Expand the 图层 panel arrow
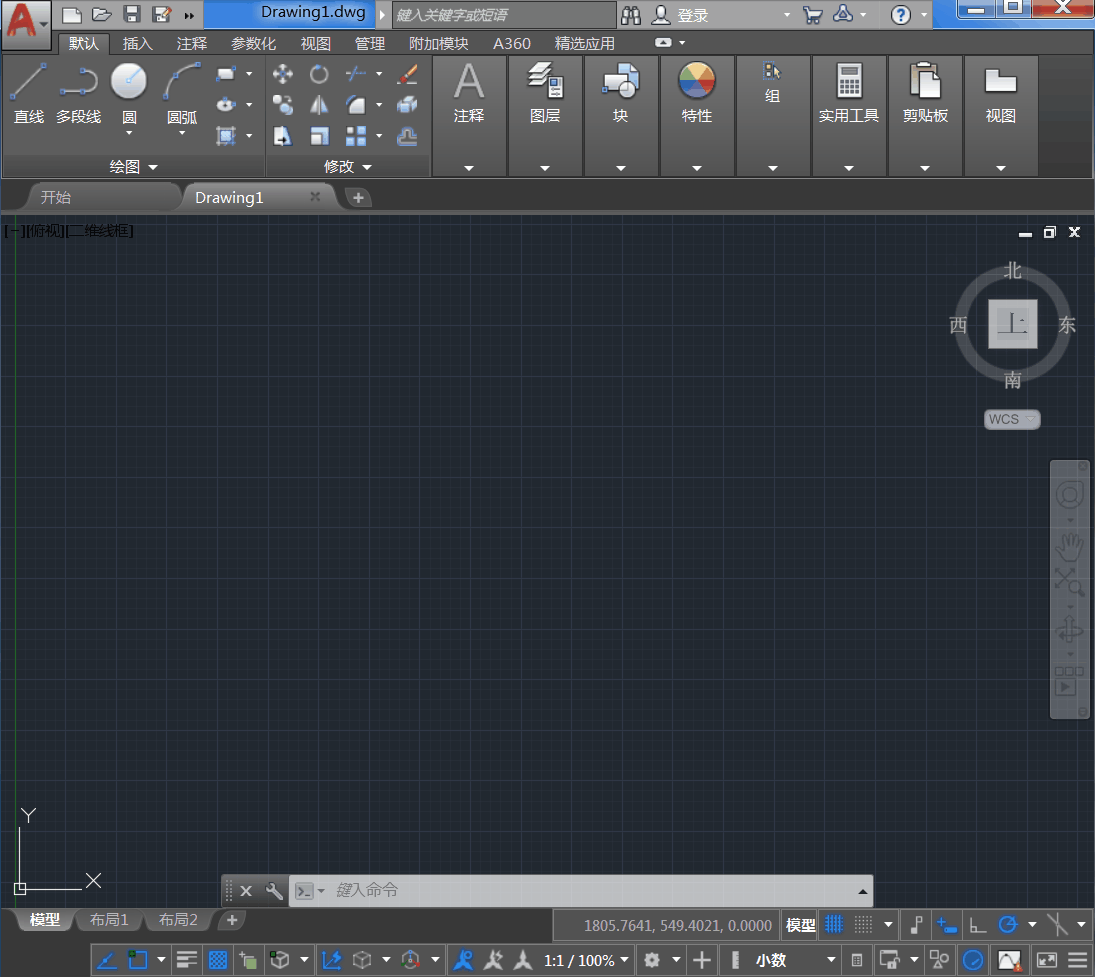Image resolution: width=1095 pixels, height=977 pixels. tap(545, 168)
